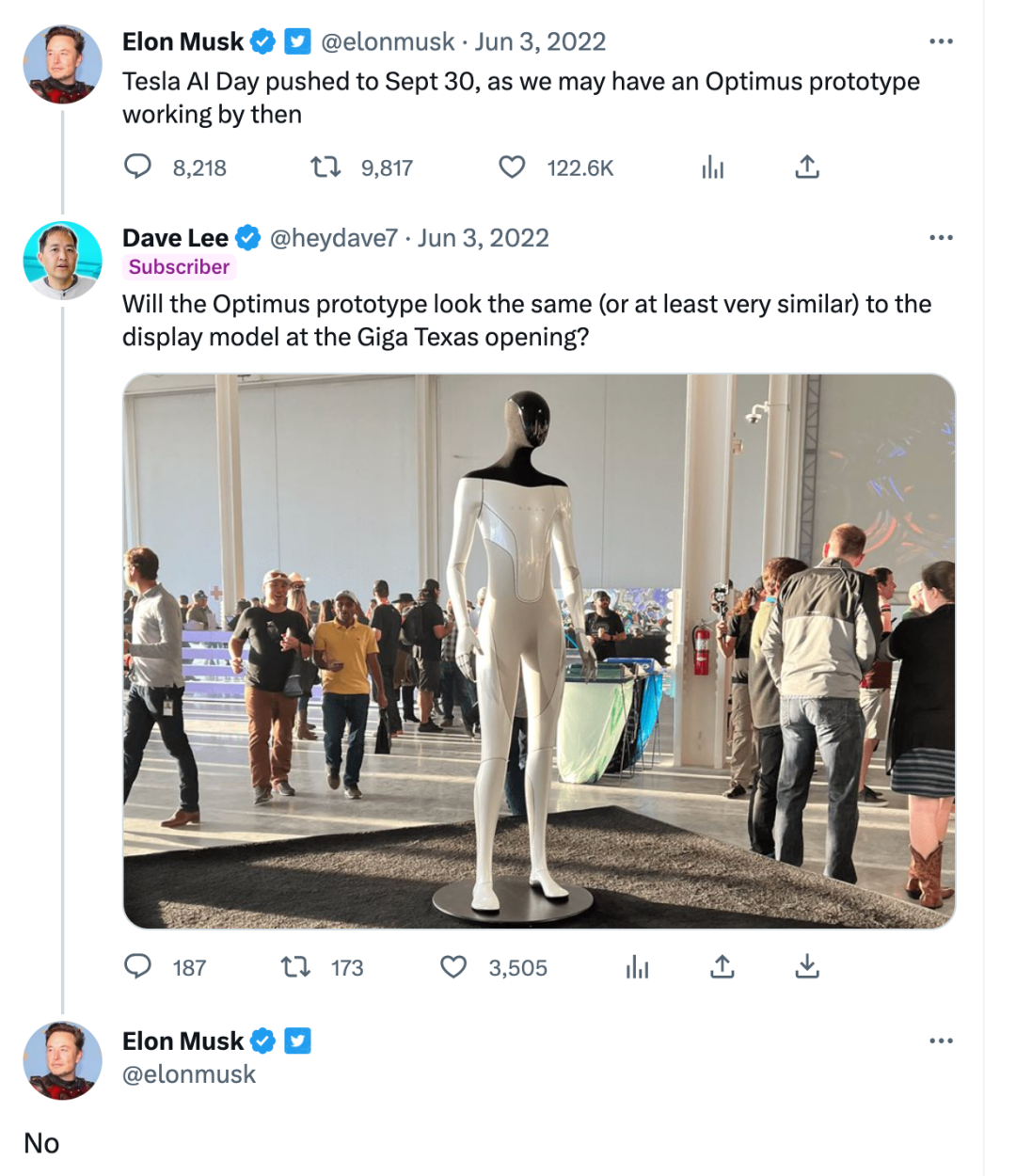Reply to Dave Lee's Optimus question
Viewport: 1016px width, 1176px height.
point(138,966)
